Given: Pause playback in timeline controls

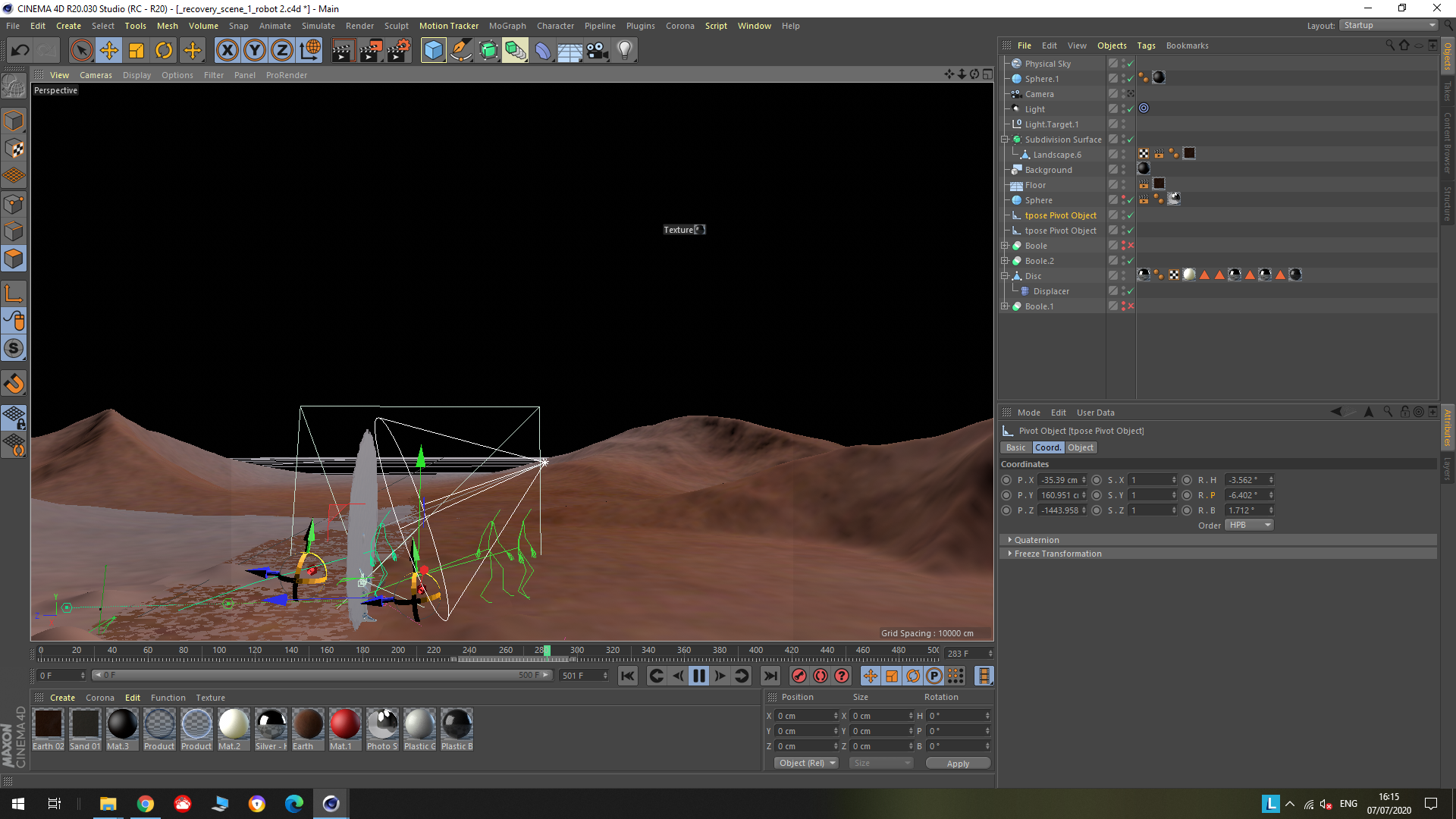Looking at the screenshot, I should tap(698, 676).
